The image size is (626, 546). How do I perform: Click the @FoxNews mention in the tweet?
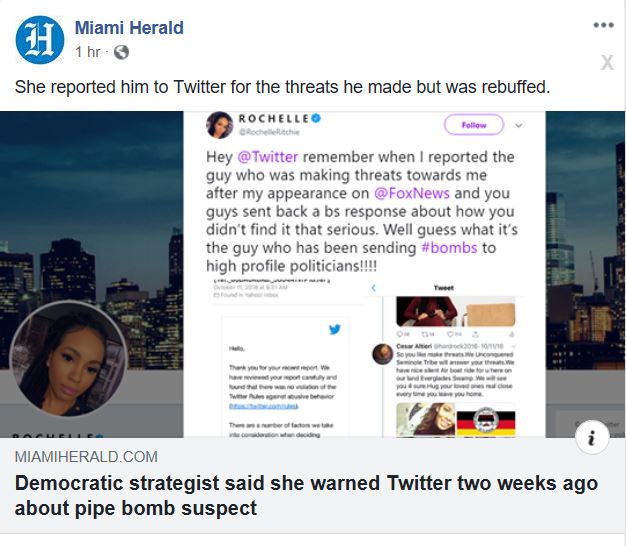(412, 193)
